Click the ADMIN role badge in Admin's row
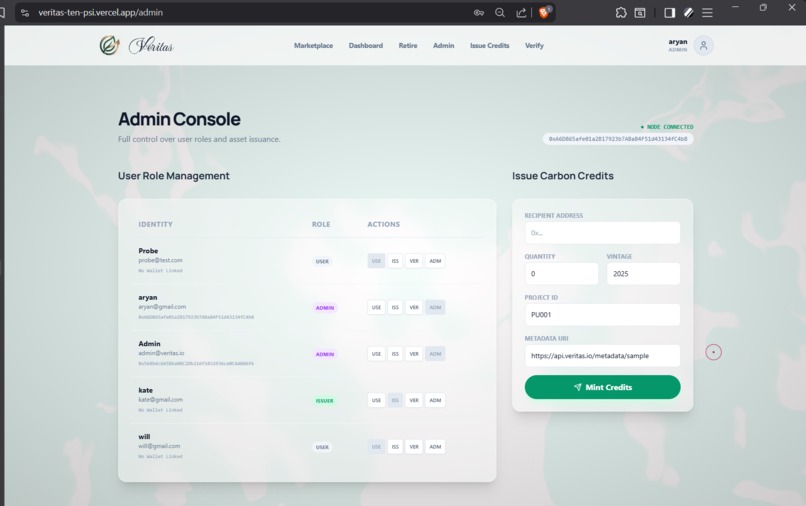The width and height of the screenshot is (806, 506). click(325, 354)
